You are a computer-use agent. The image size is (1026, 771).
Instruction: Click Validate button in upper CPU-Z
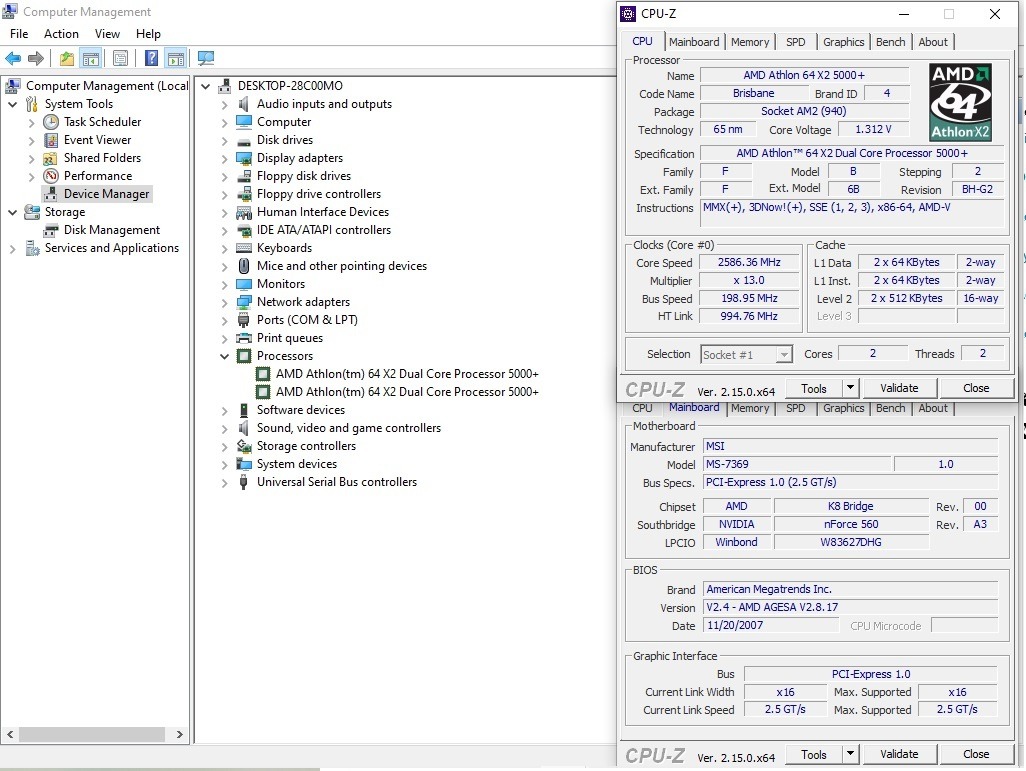[899, 388]
